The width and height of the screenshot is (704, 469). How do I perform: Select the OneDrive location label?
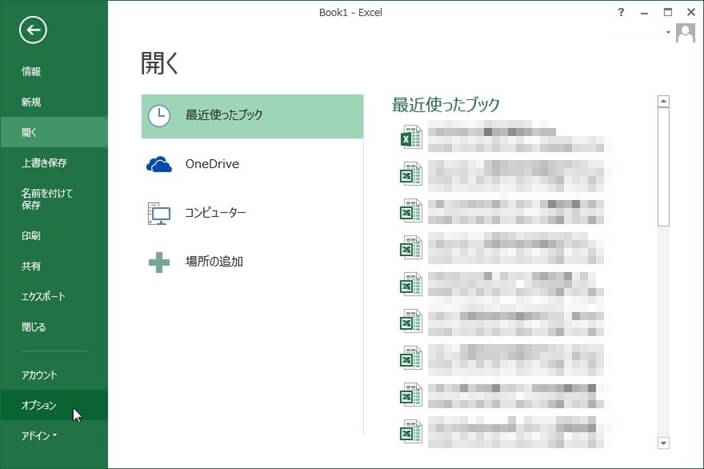coord(212,164)
